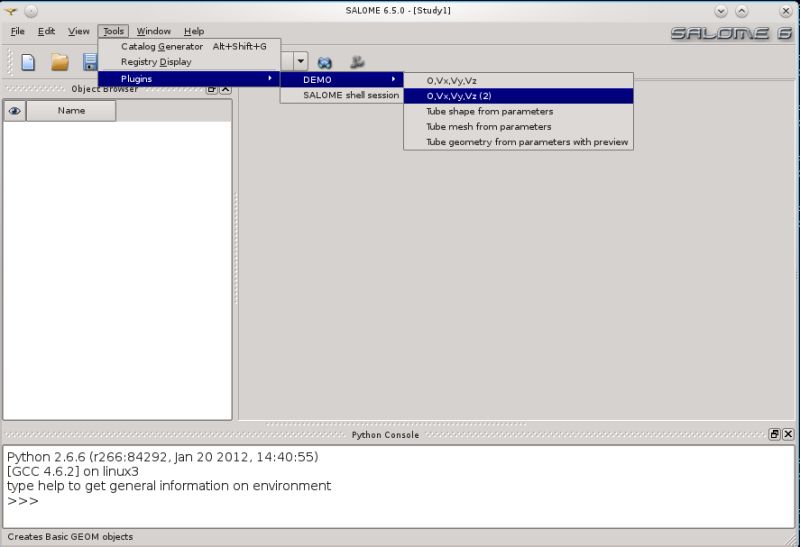The height and width of the screenshot is (547, 800).
Task: Expand the Plugins submenu
Action: pos(189,79)
